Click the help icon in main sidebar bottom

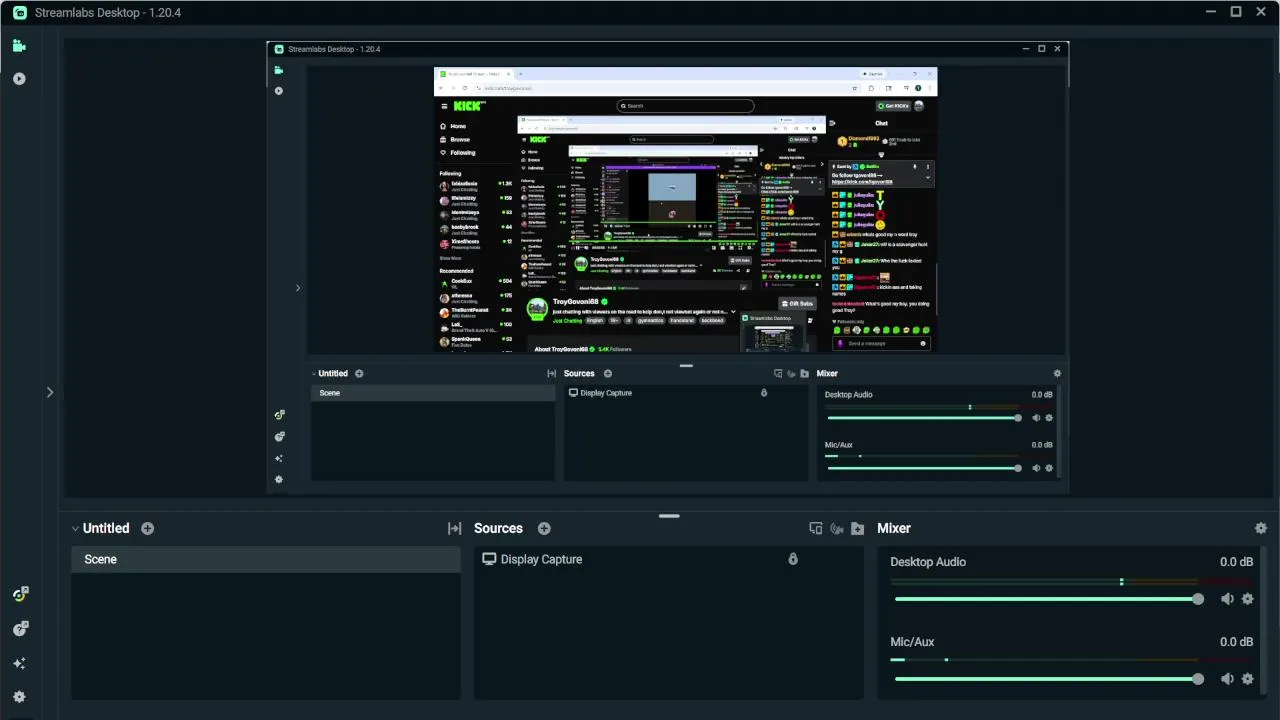[x=19, y=629]
